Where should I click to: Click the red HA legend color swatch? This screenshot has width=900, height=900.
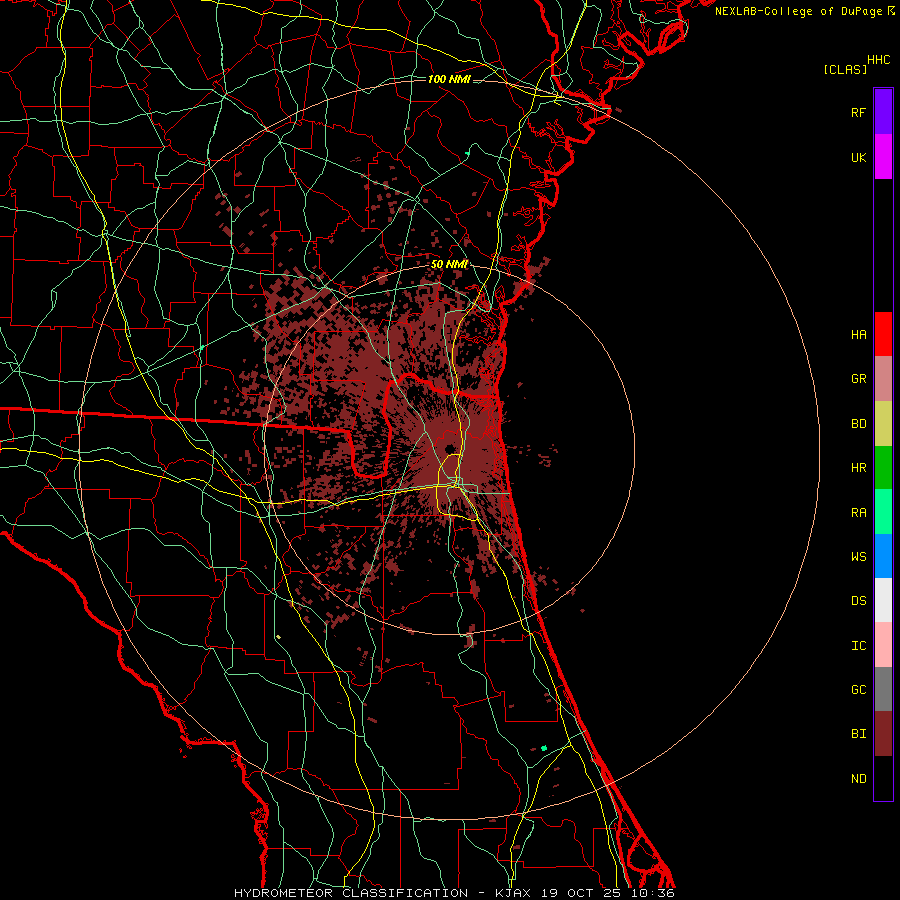pyautogui.click(x=883, y=334)
